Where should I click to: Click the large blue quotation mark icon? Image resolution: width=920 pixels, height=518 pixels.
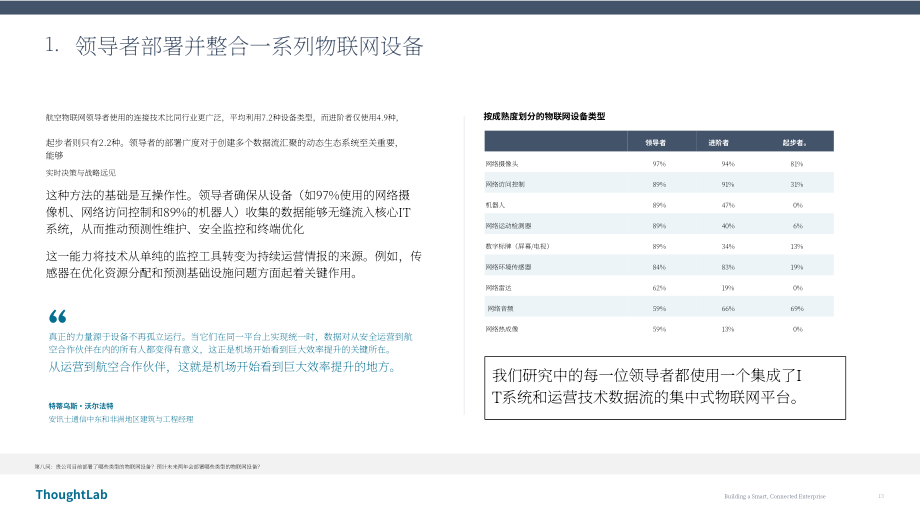tap(58, 316)
